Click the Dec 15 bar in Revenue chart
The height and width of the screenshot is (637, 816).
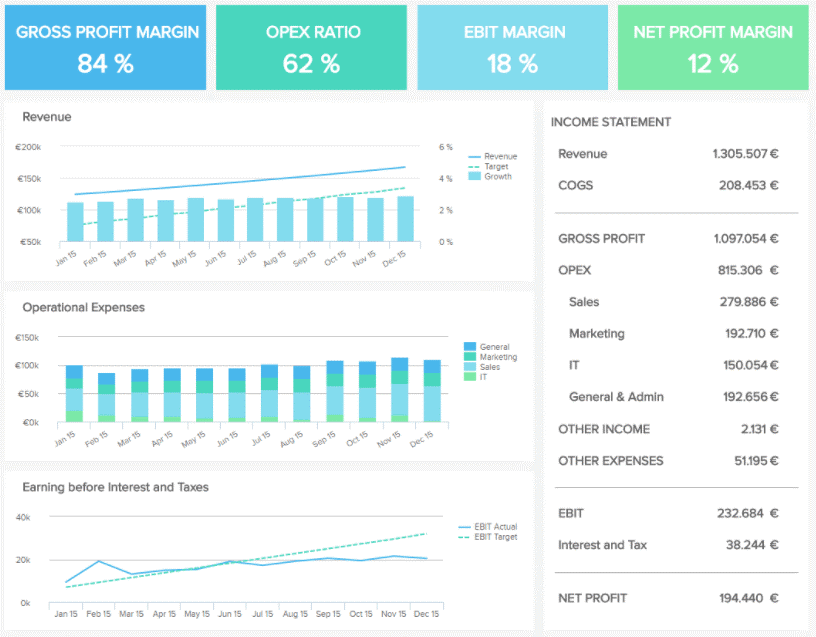405,218
